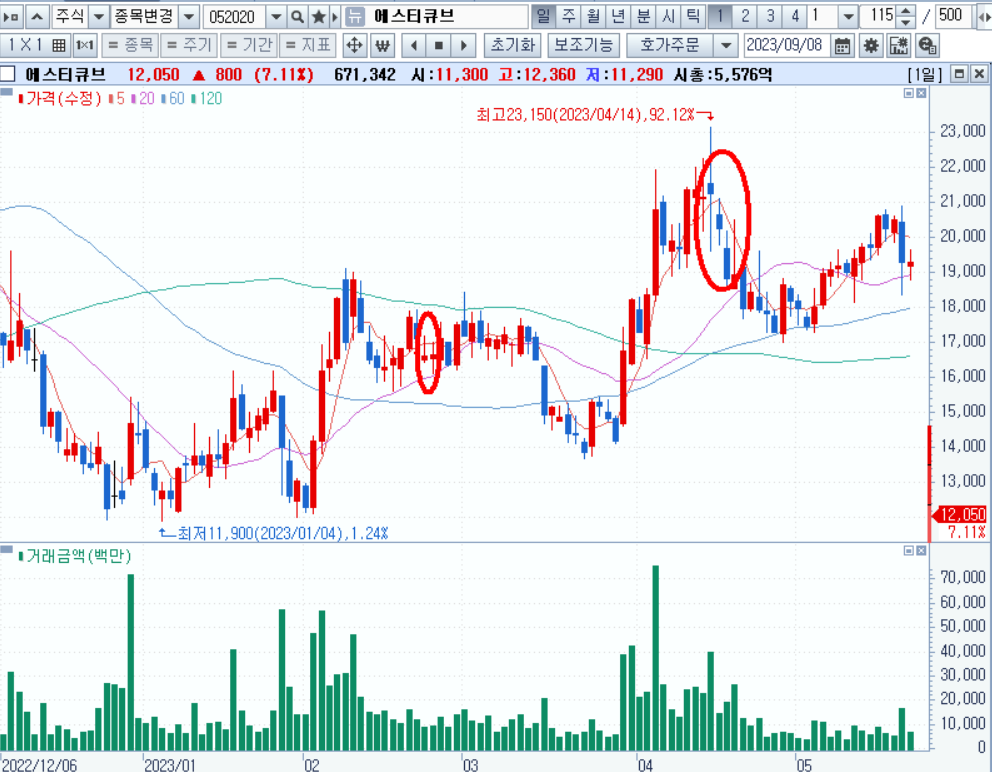
Task: Select the green 120-day moving average legend
Action: coord(207,98)
